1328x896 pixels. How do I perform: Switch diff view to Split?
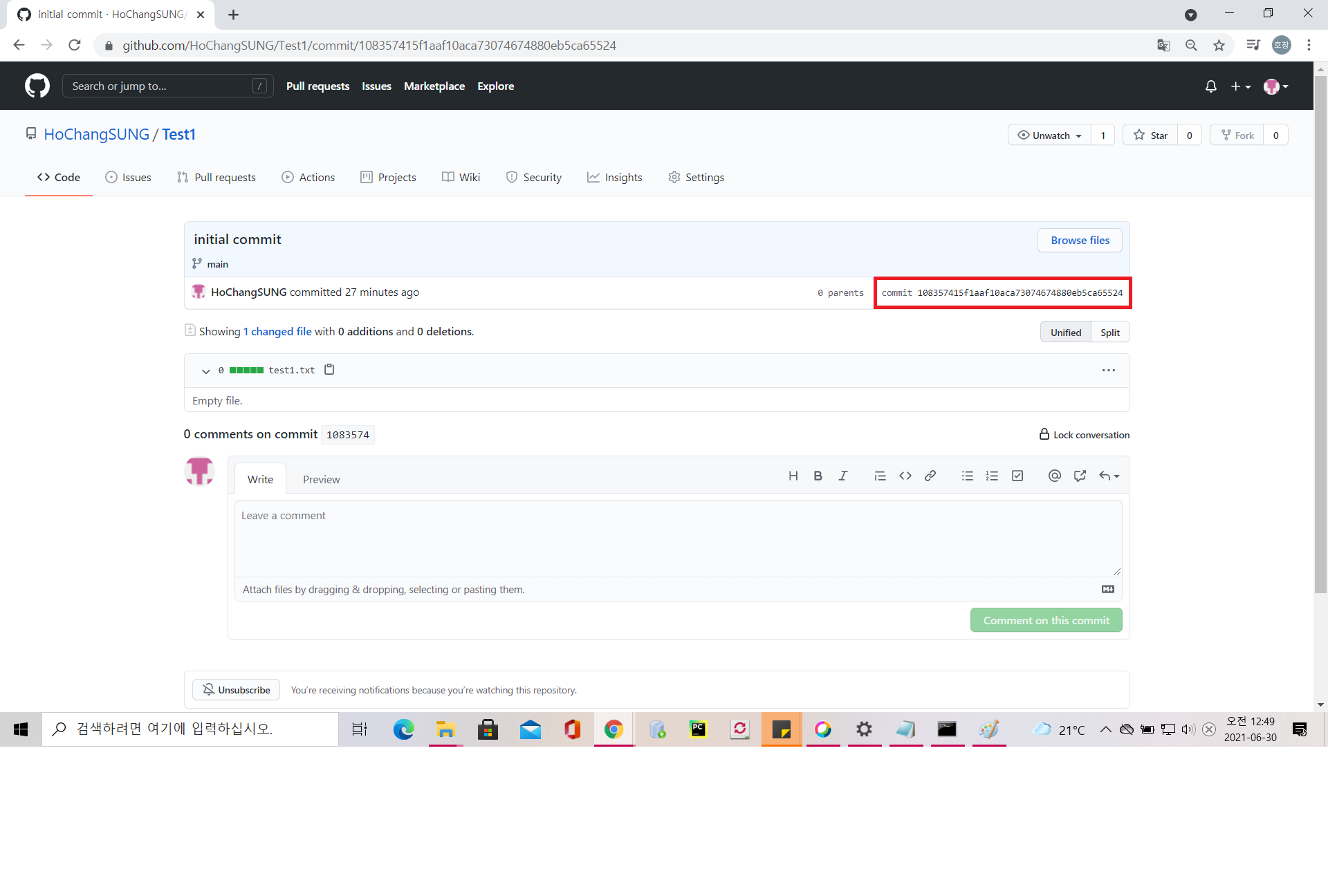point(1109,333)
